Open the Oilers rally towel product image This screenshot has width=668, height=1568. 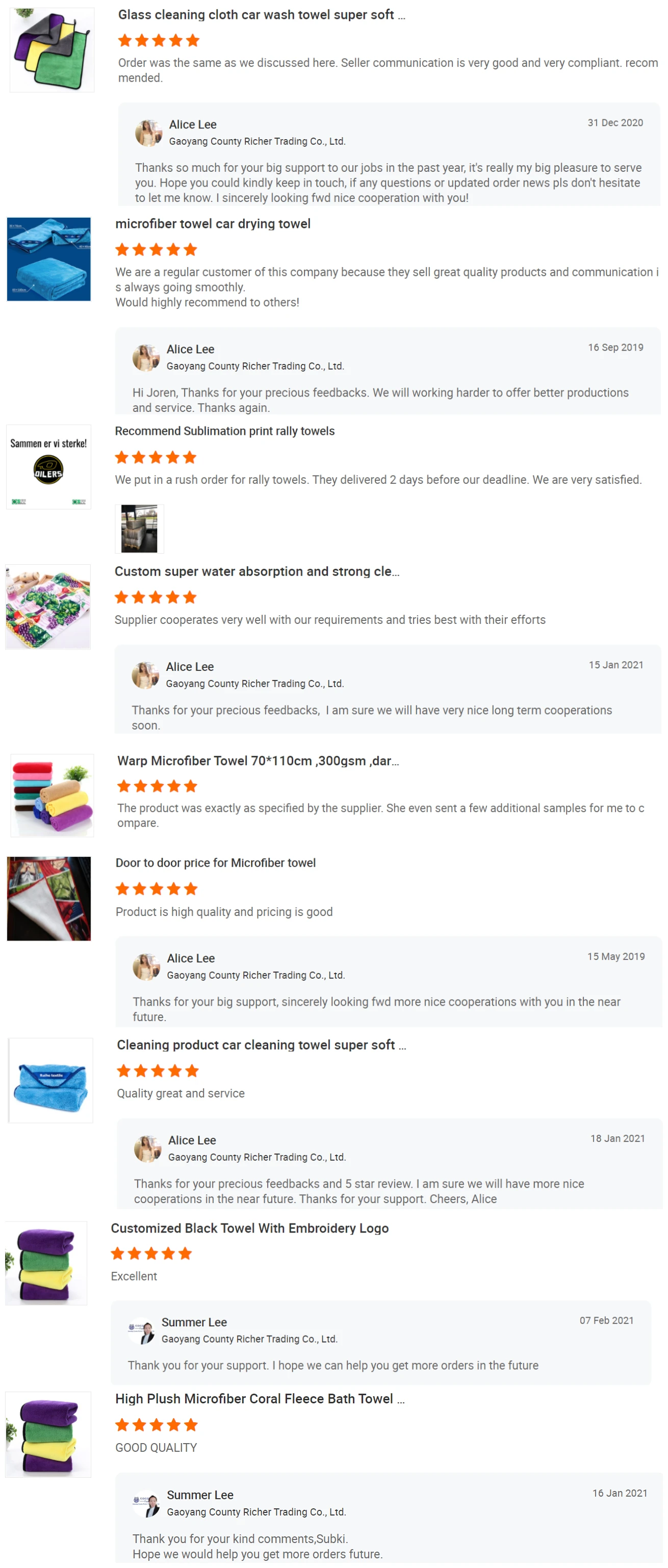49,467
